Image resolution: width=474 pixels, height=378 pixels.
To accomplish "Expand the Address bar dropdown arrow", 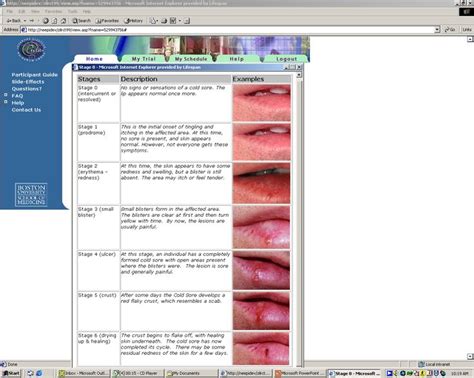I will point(437,30).
